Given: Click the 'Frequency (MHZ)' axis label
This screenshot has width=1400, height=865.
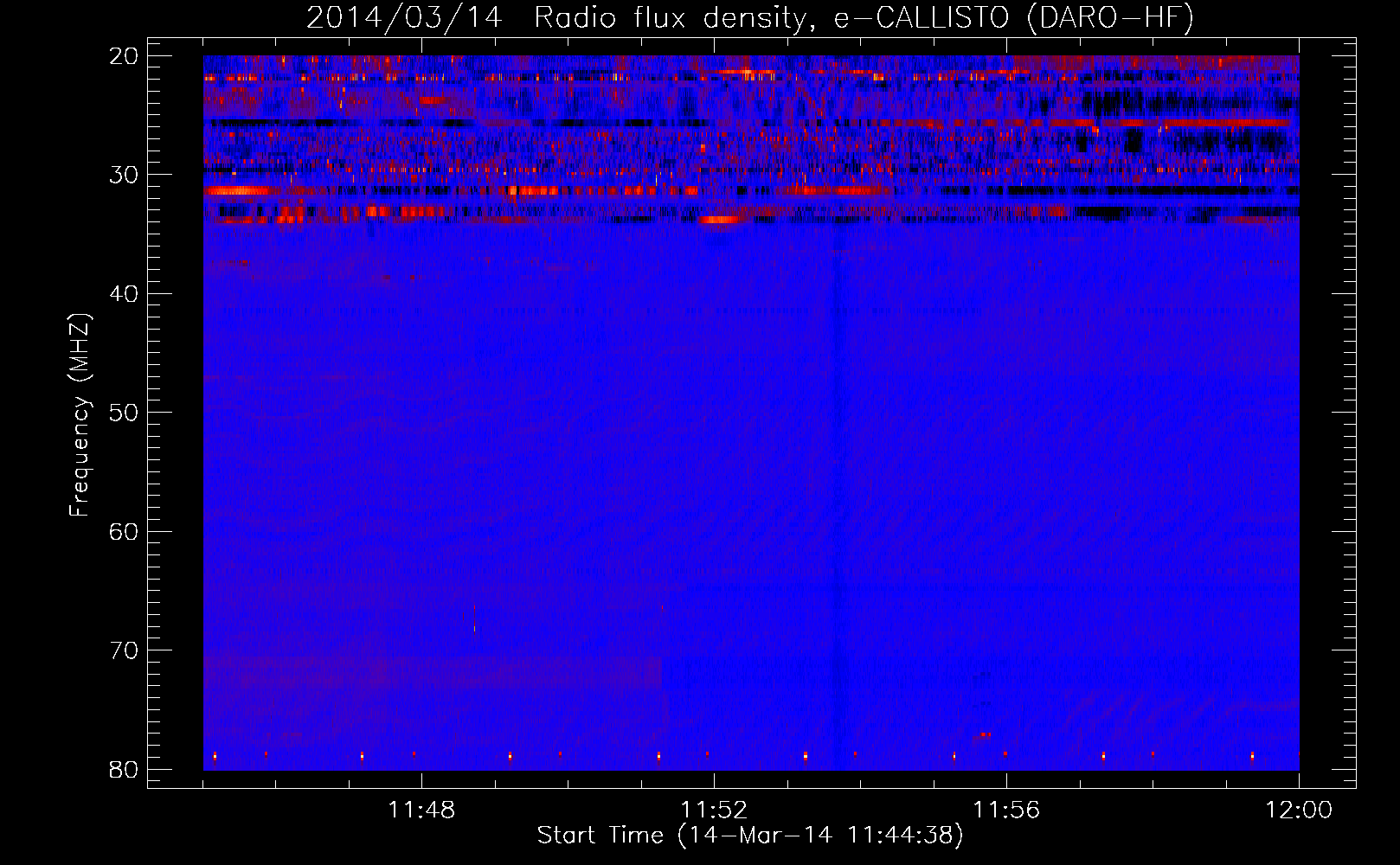Looking at the screenshot, I should pos(80,415).
